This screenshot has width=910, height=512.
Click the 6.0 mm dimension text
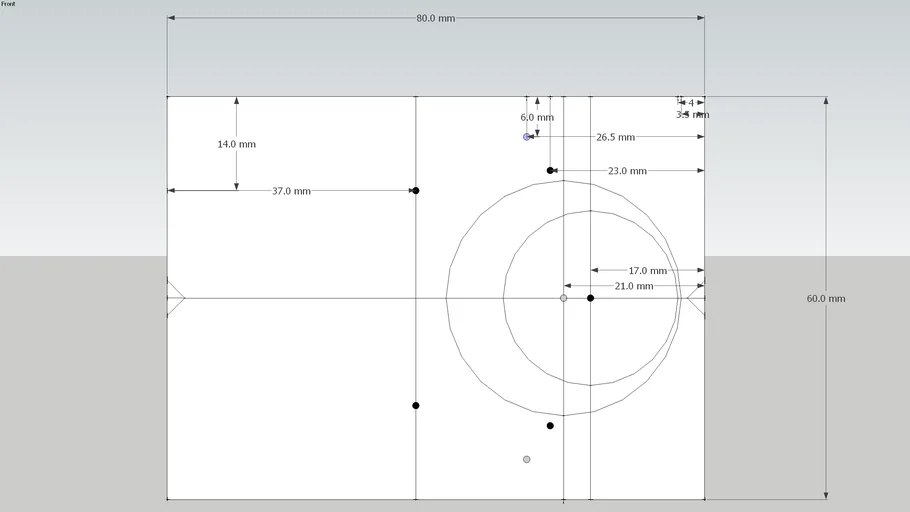[x=537, y=117]
